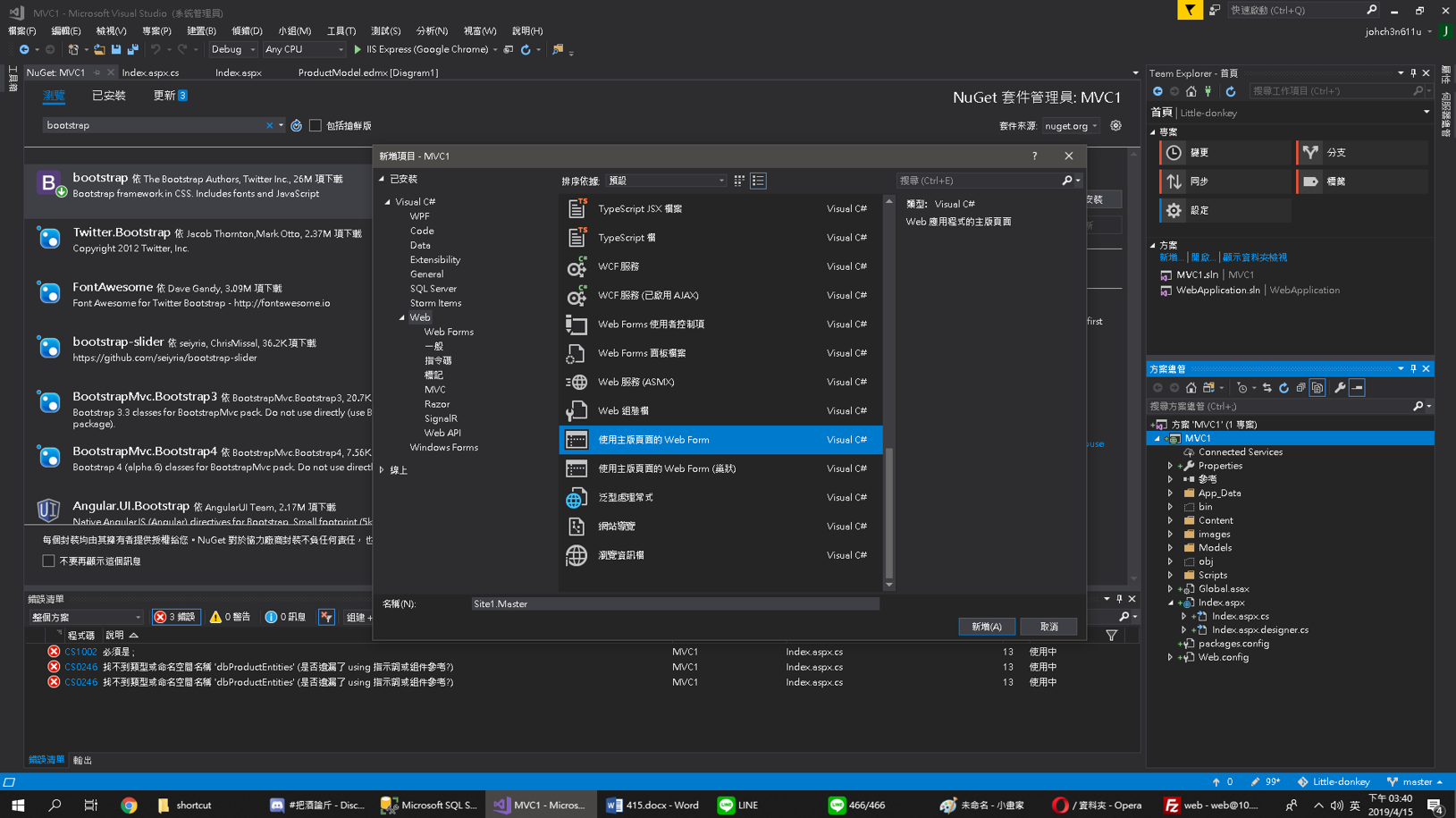The width and height of the screenshot is (1456, 818).
Task: Select MVC category in template tree
Action: [434, 390]
